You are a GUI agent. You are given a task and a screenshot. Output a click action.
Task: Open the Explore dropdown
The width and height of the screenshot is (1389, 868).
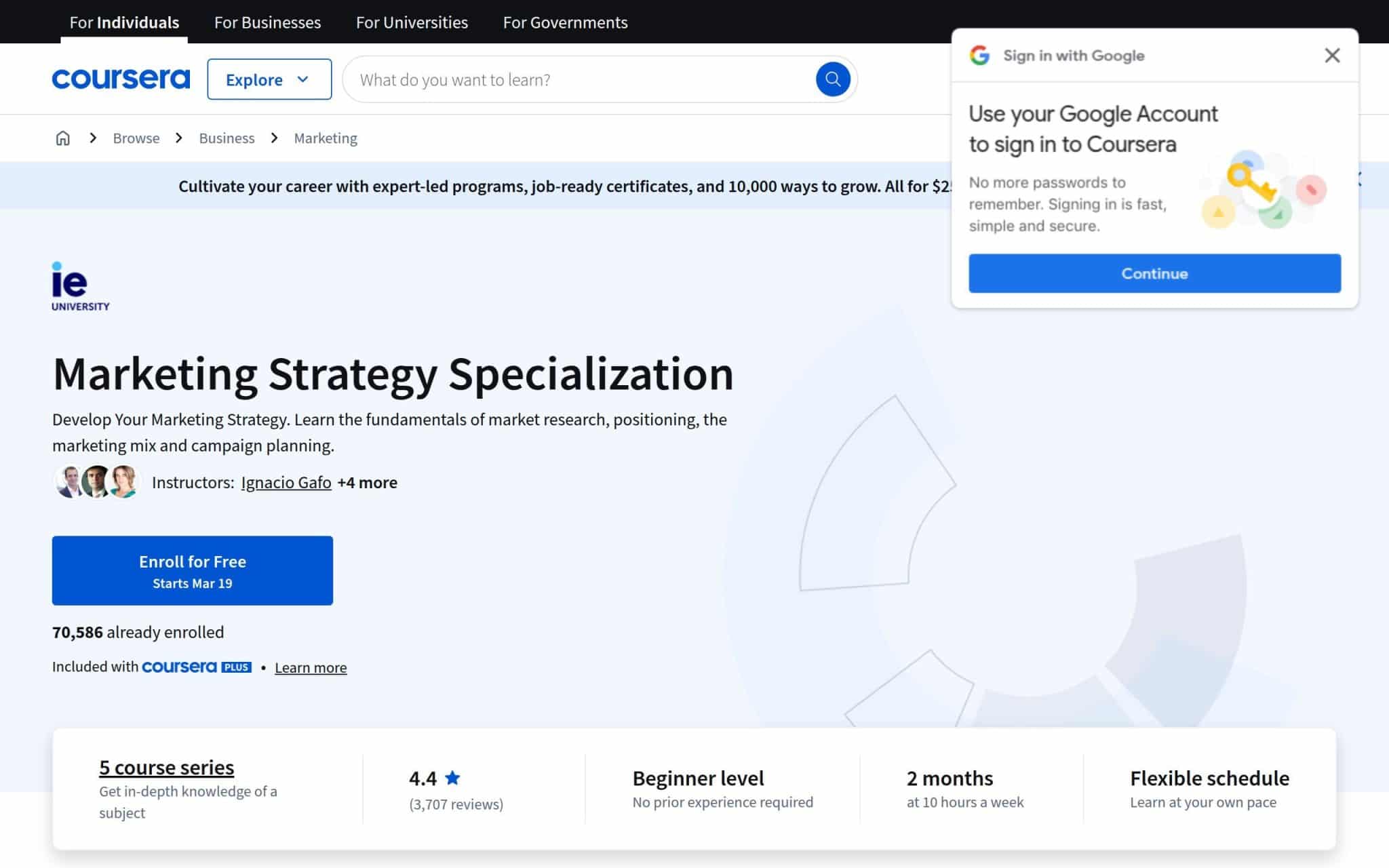point(269,79)
